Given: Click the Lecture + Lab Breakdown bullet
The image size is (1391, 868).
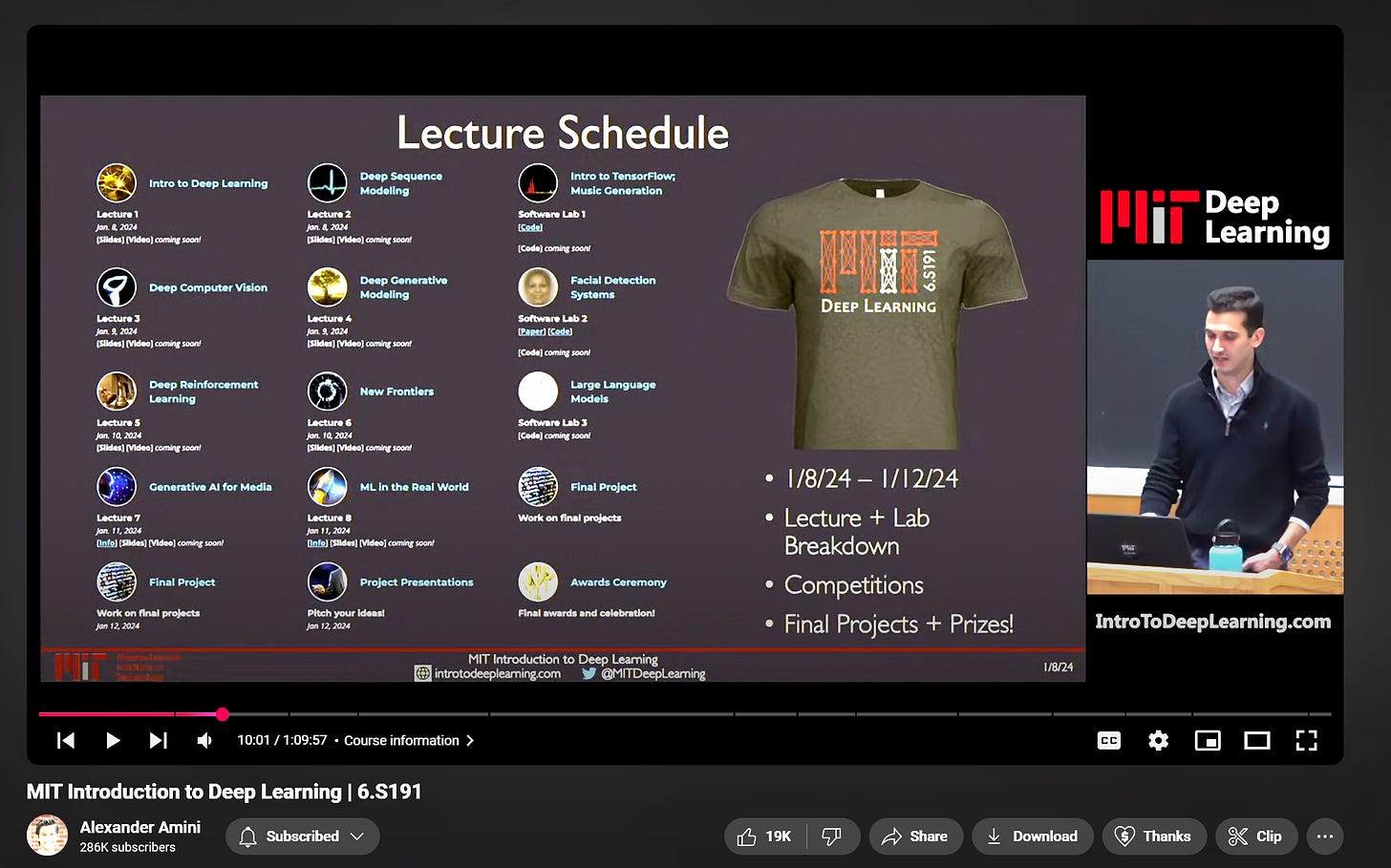Looking at the screenshot, I should 857,531.
